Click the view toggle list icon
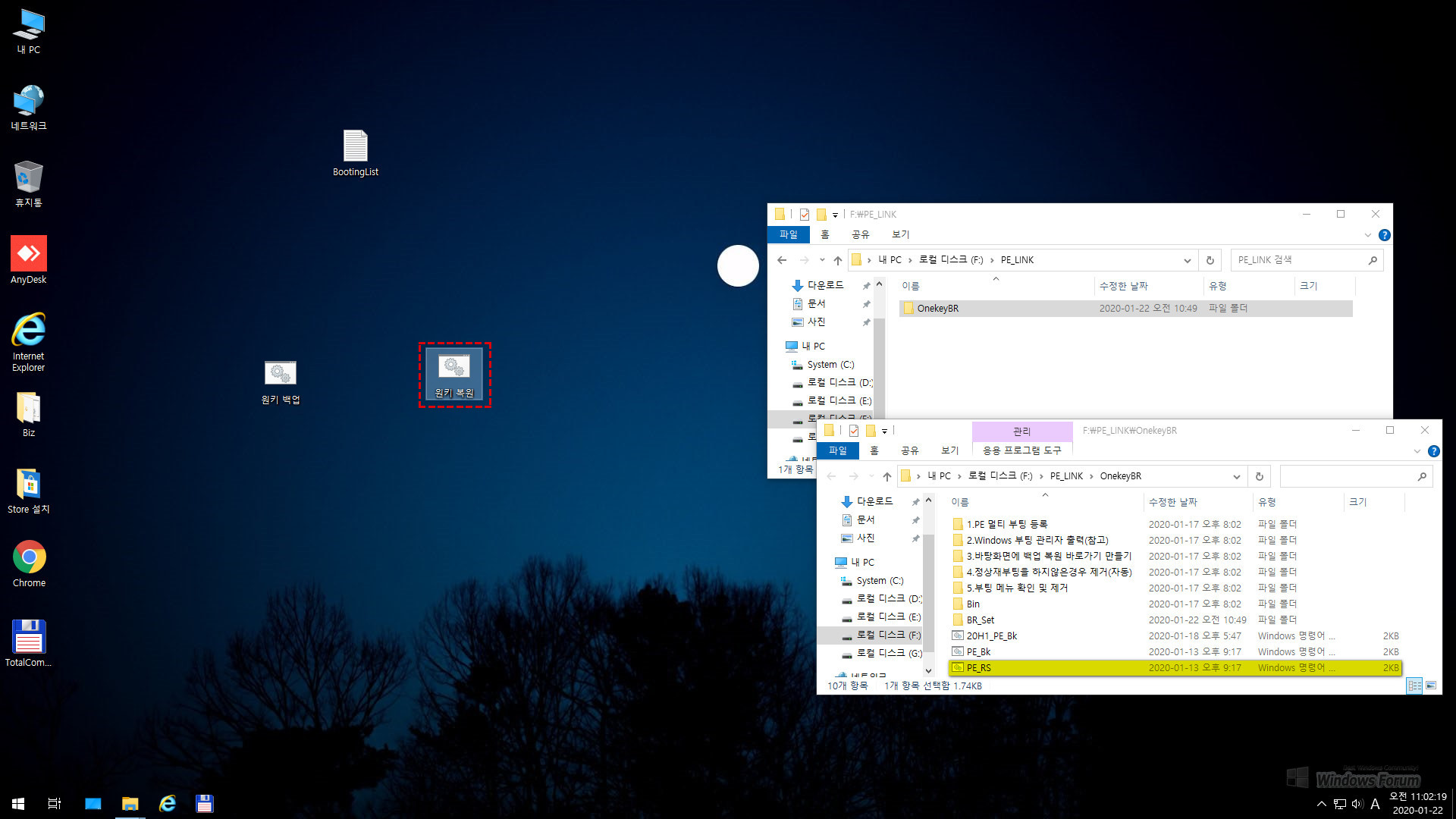1456x819 pixels. click(1414, 685)
